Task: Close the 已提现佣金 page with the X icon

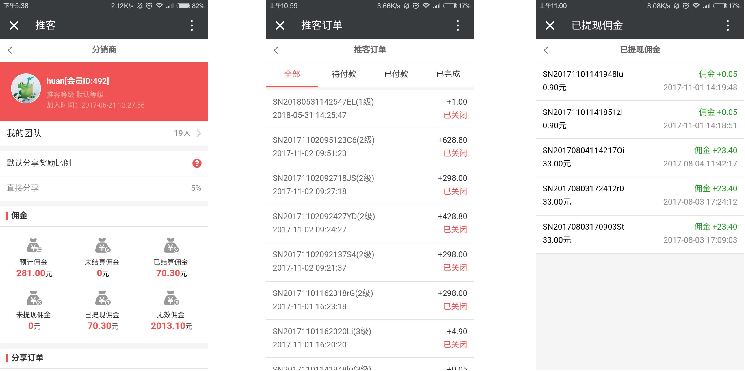Action: 550,26
